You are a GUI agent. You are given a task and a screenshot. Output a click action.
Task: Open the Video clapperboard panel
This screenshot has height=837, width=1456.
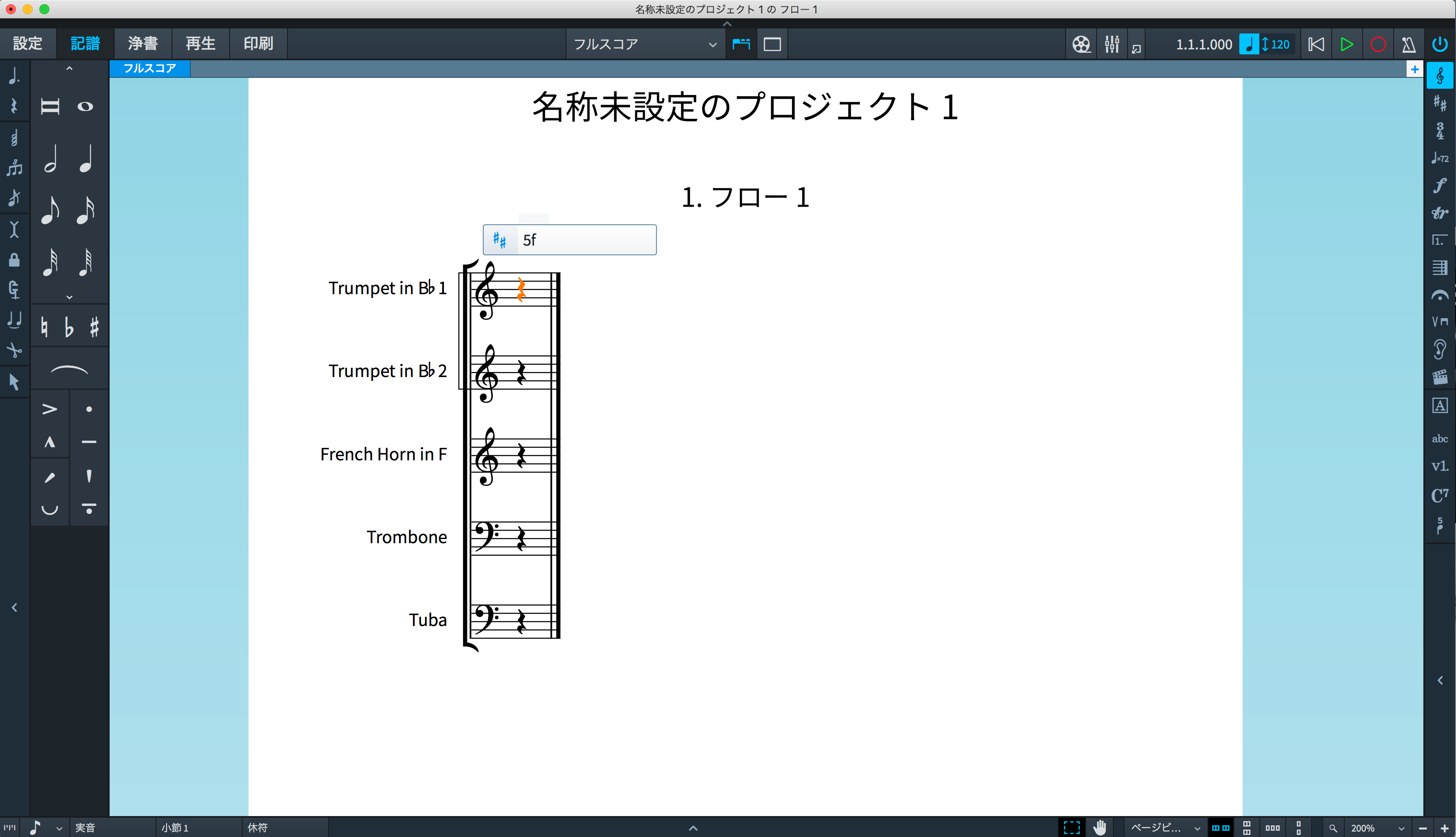(1440, 377)
